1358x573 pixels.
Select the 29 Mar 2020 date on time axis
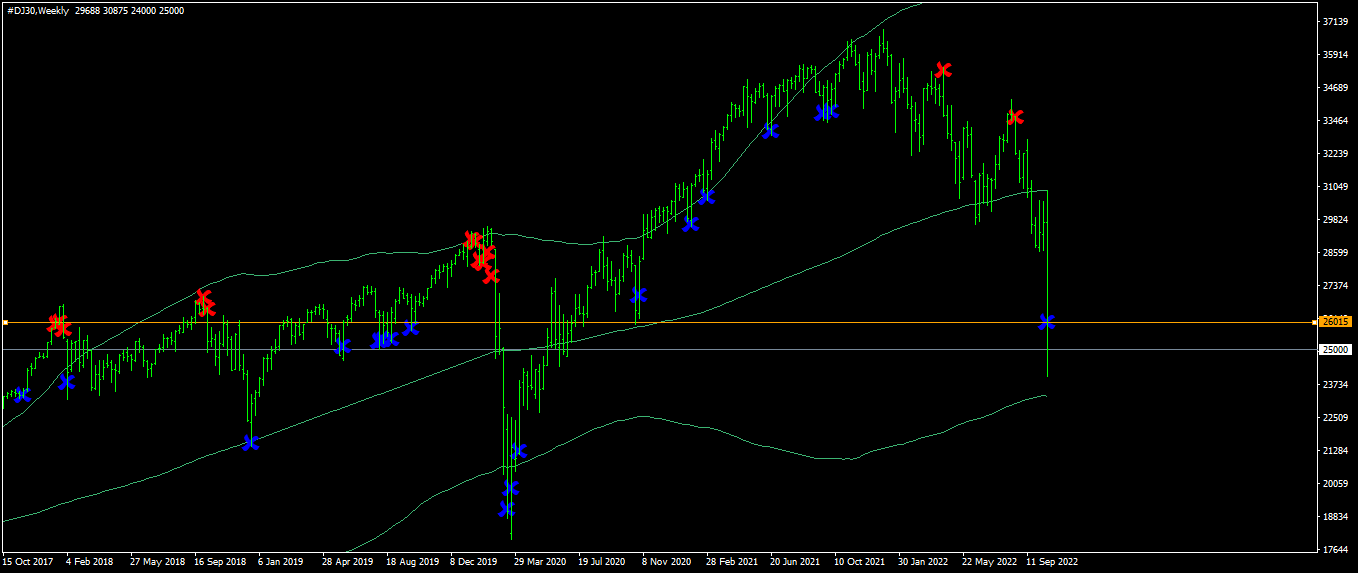click(540, 562)
